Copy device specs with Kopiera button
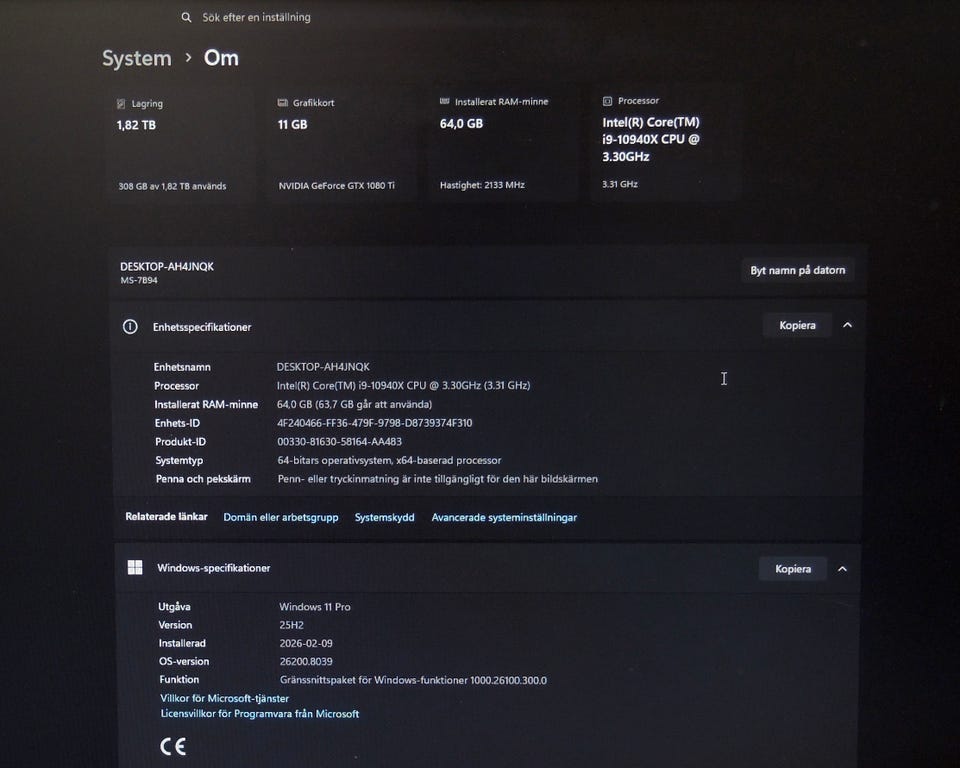This screenshot has width=960, height=768. click(797, 325)
